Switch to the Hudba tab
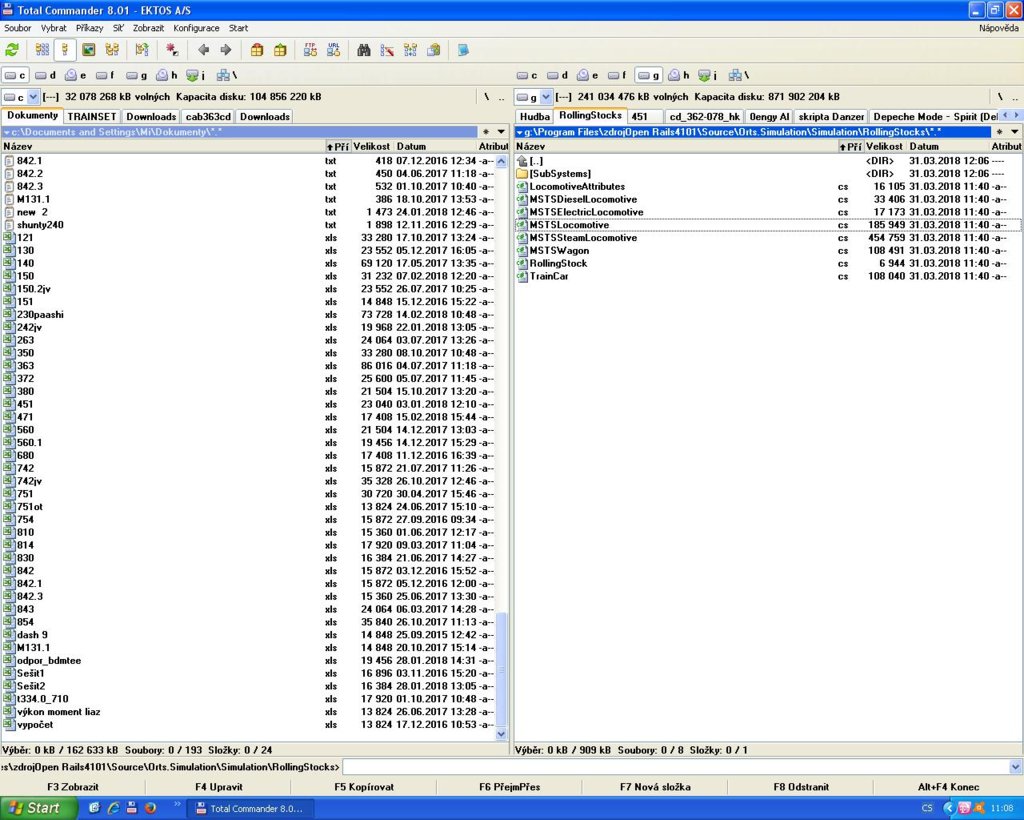The height and width of the screenshot is (820, 1024). tap(534, 116)
